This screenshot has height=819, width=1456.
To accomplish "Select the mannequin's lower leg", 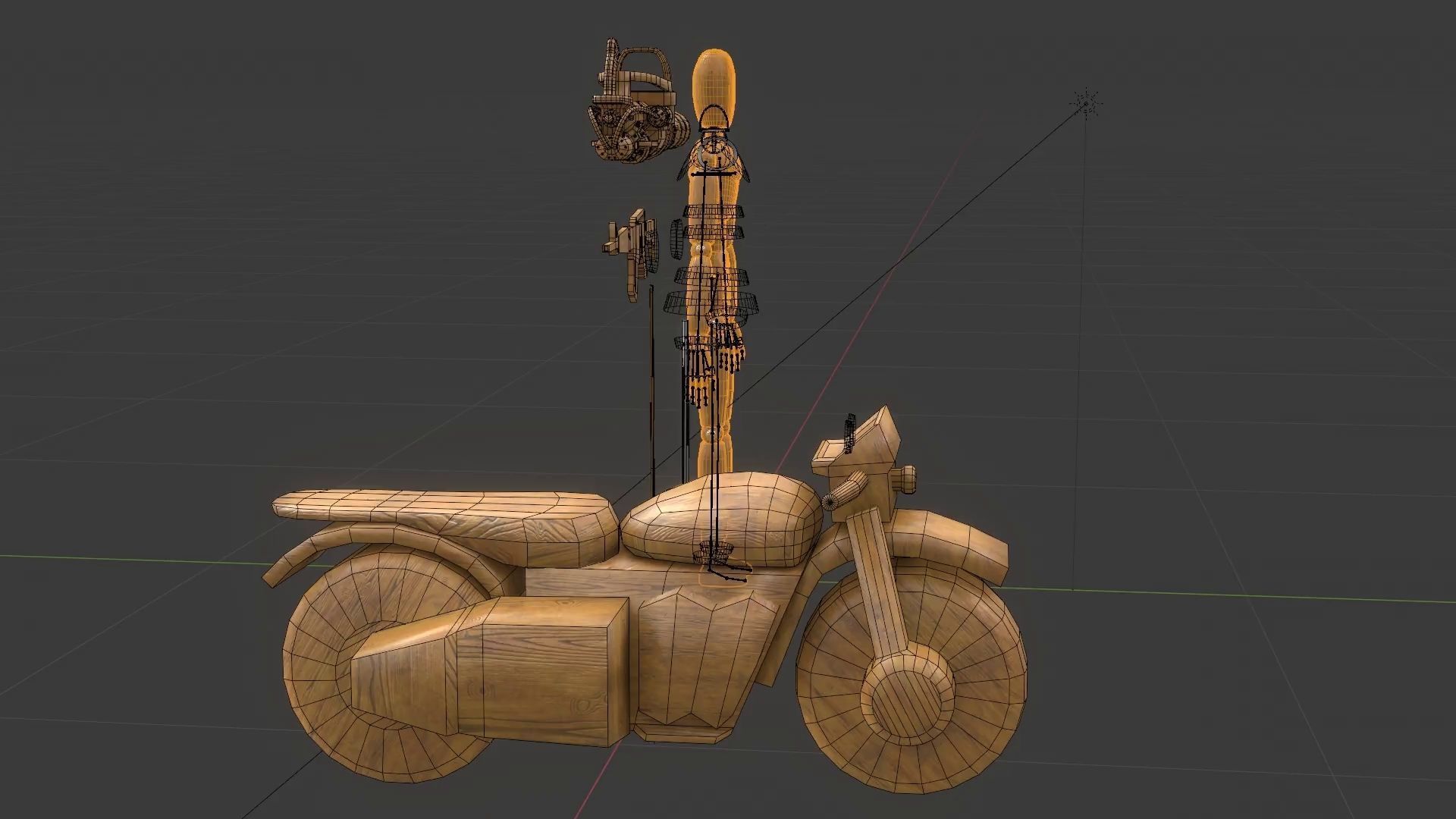I will coord(714,455).
